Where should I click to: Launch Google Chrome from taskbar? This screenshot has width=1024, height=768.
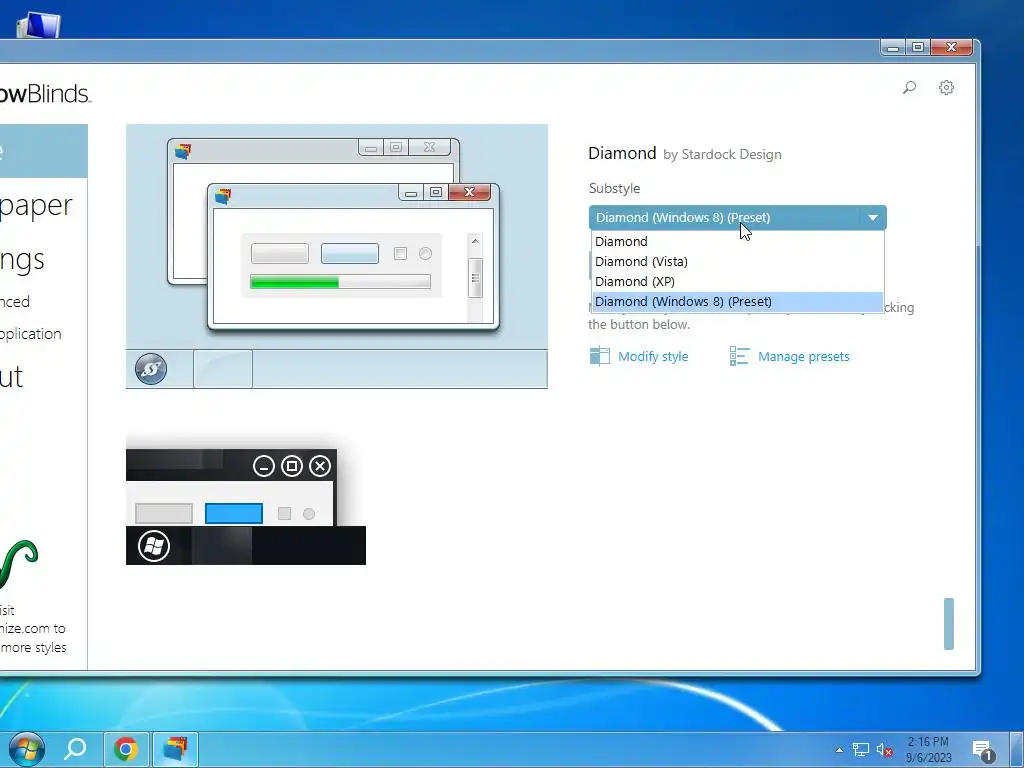(x=125, y=749)
